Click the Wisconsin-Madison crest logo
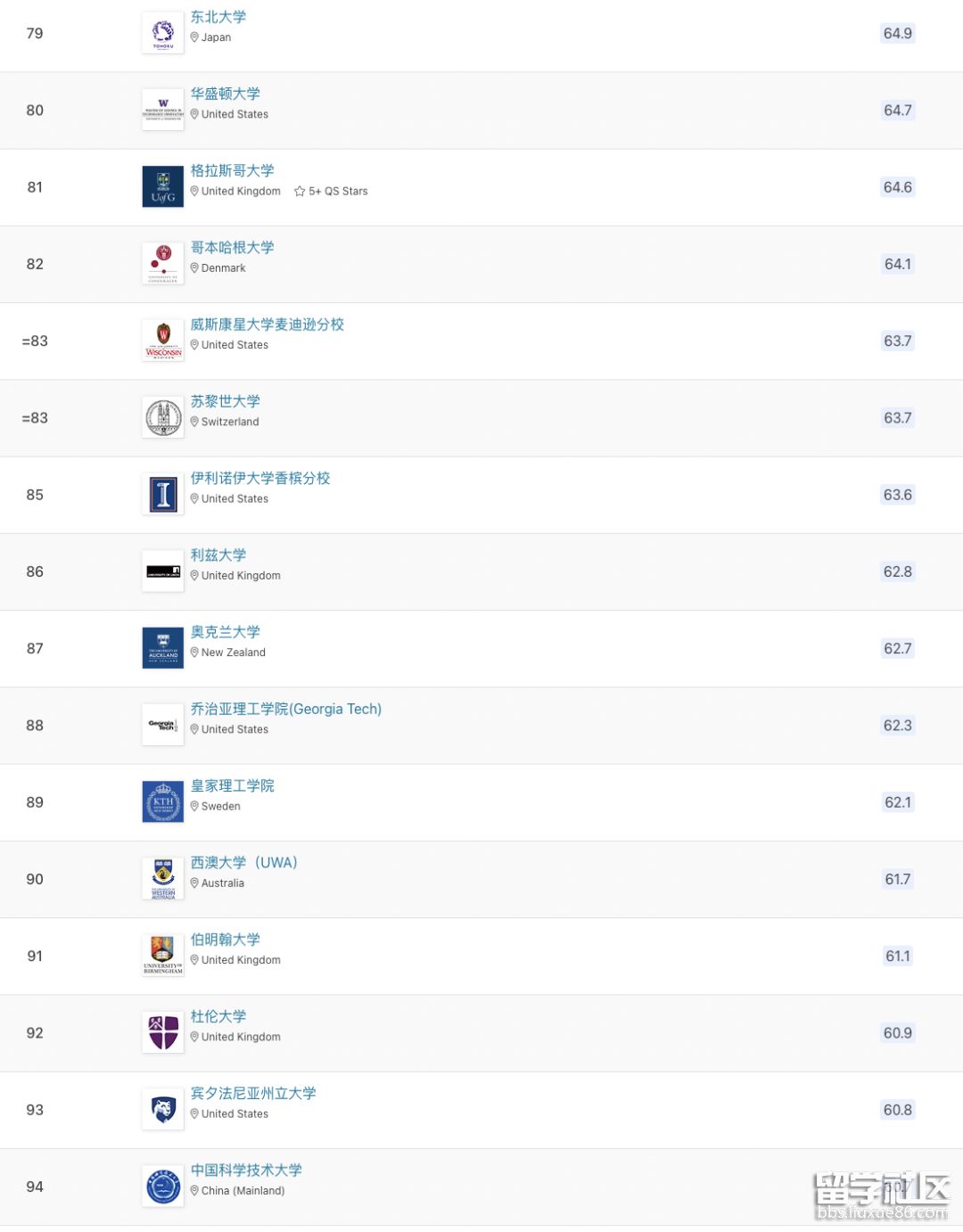Viewport: 963px width, 1232px height. point(163,341)
